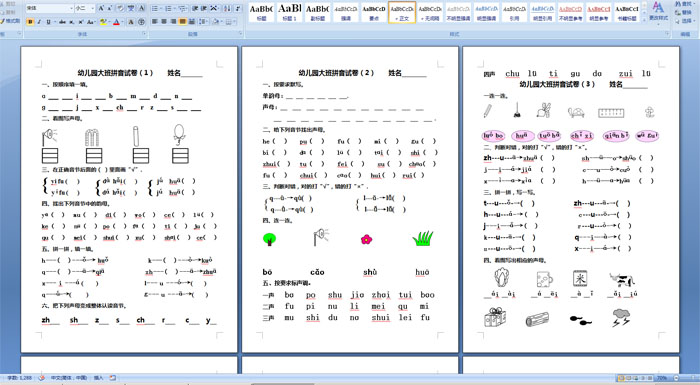
Task: Click the Change Styles large icon
Action: click(x=658, y=11)
